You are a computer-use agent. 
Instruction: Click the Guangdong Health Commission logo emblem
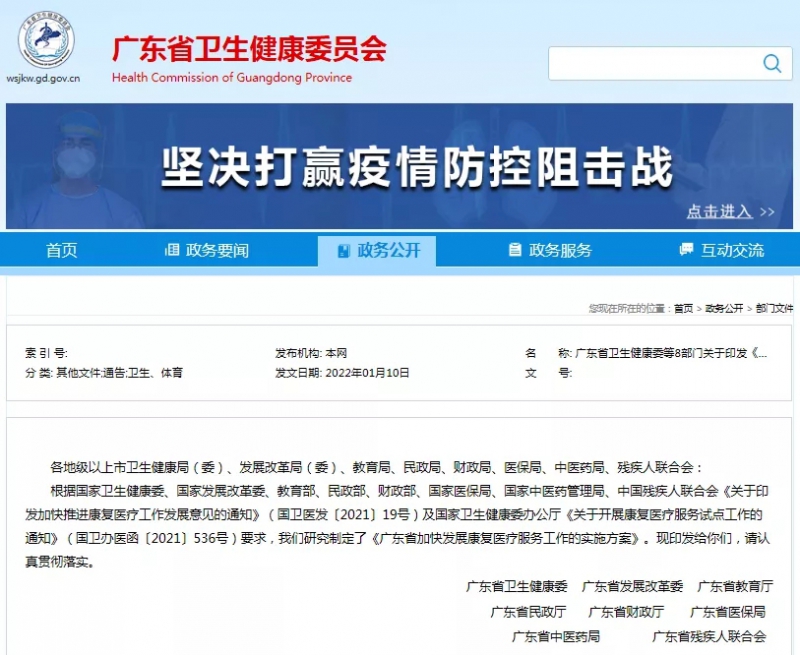coord(45,40)
